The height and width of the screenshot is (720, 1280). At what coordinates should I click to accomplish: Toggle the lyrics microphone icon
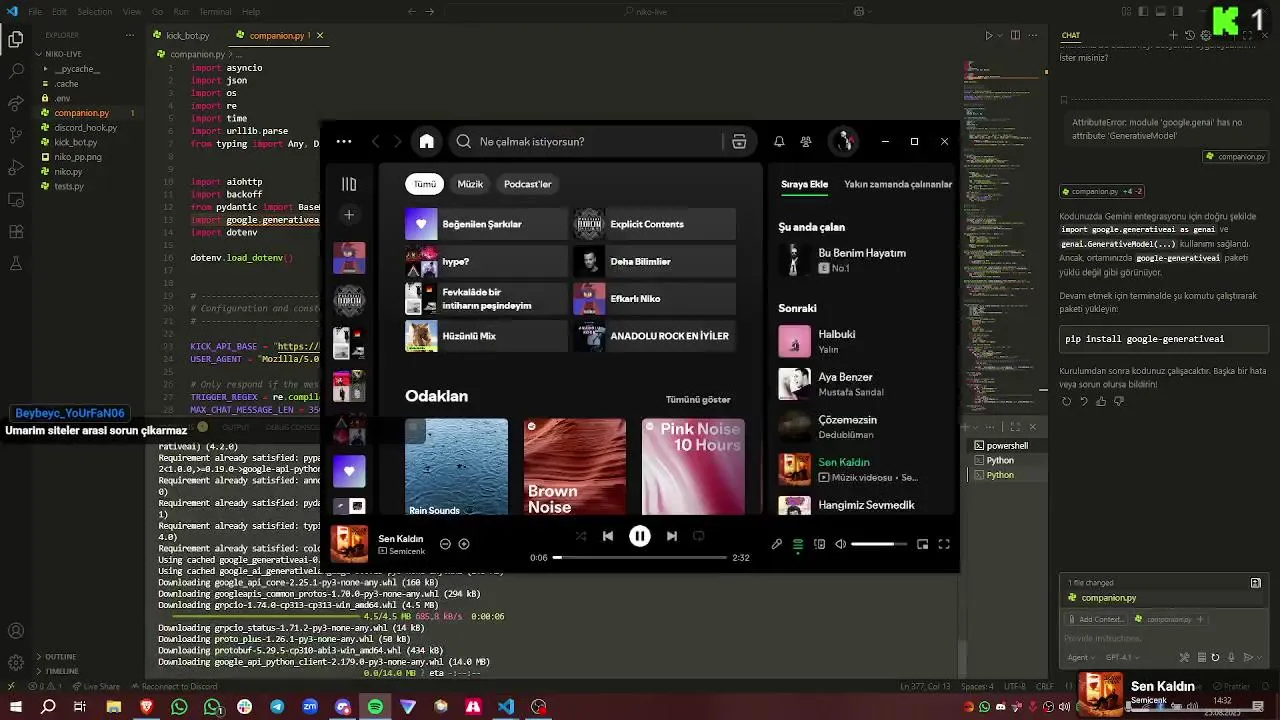(x=777, y=544)
